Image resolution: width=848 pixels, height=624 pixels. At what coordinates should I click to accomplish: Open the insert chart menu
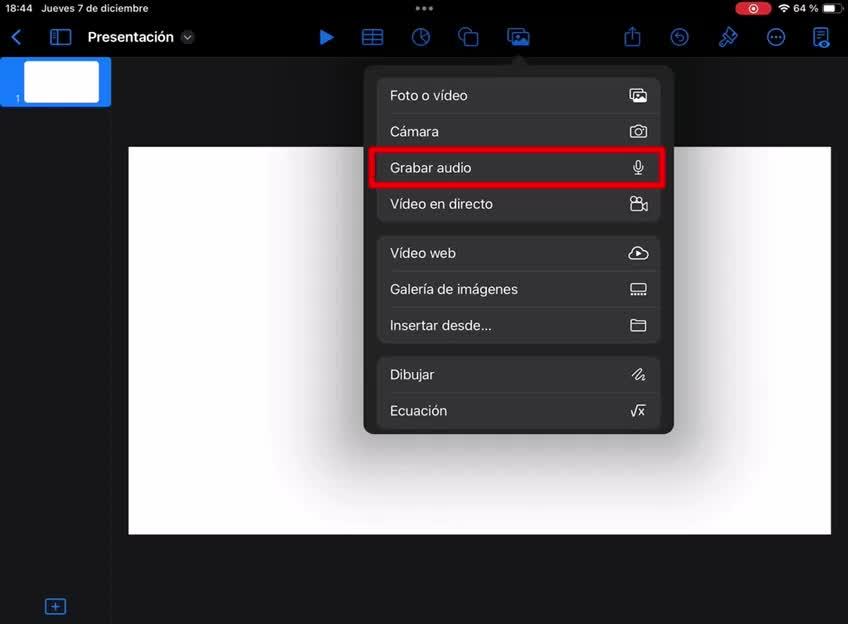click(x=421, y=37)
